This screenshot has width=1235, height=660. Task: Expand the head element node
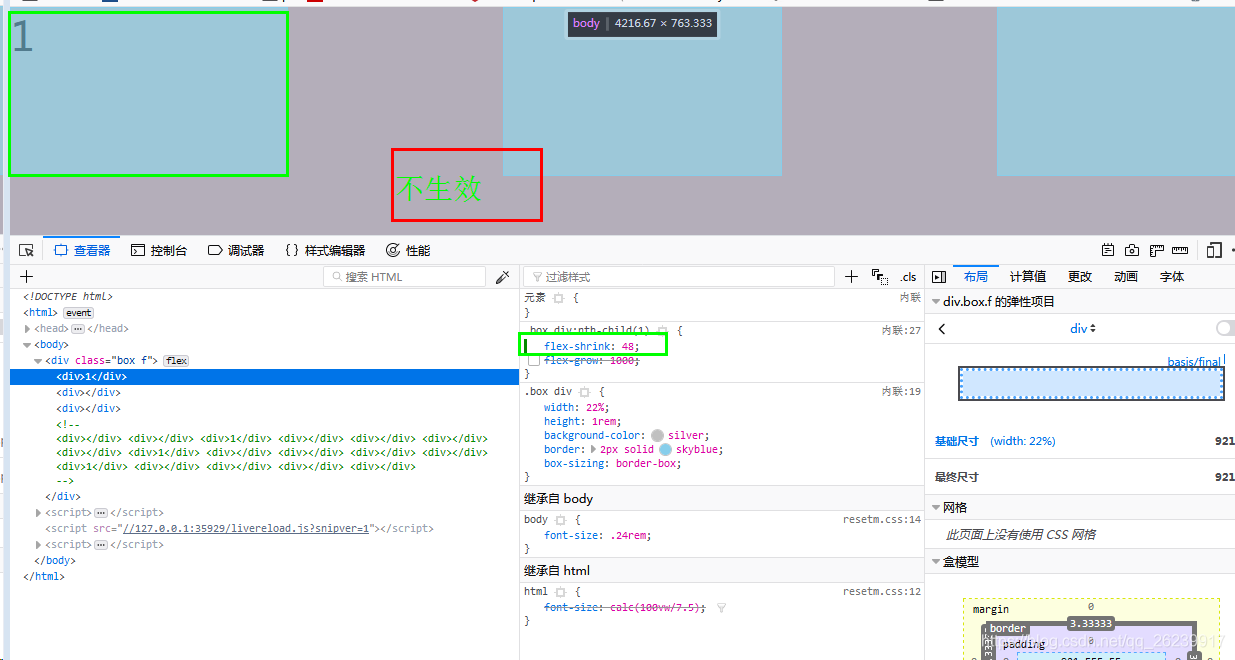pyautogui.click(x=28, y=329)
